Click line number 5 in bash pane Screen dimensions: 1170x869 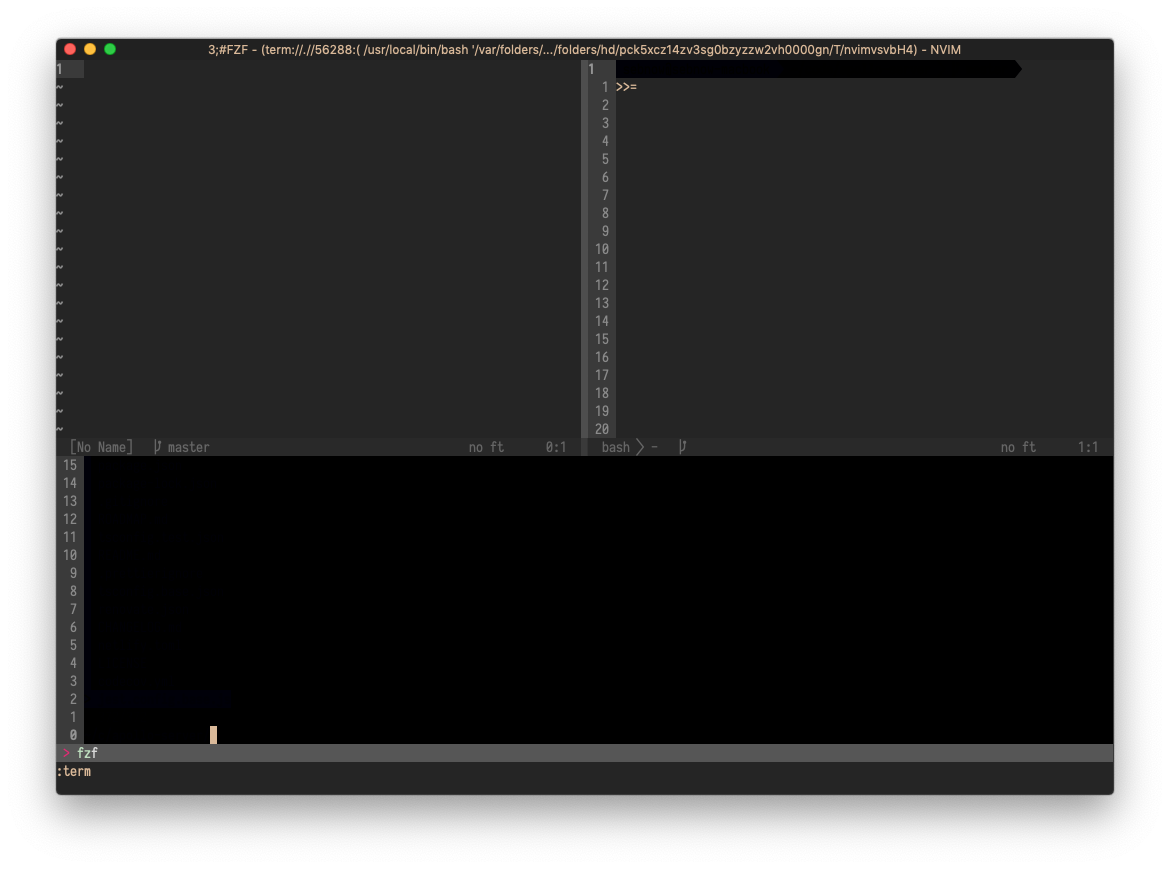[x=605, y=159]
